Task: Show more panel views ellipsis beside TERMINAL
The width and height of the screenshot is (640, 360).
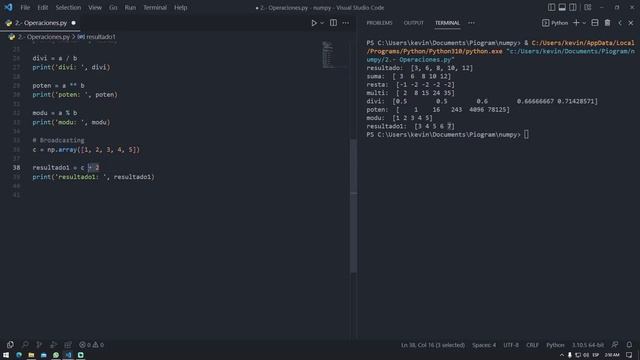Action: 471,23
